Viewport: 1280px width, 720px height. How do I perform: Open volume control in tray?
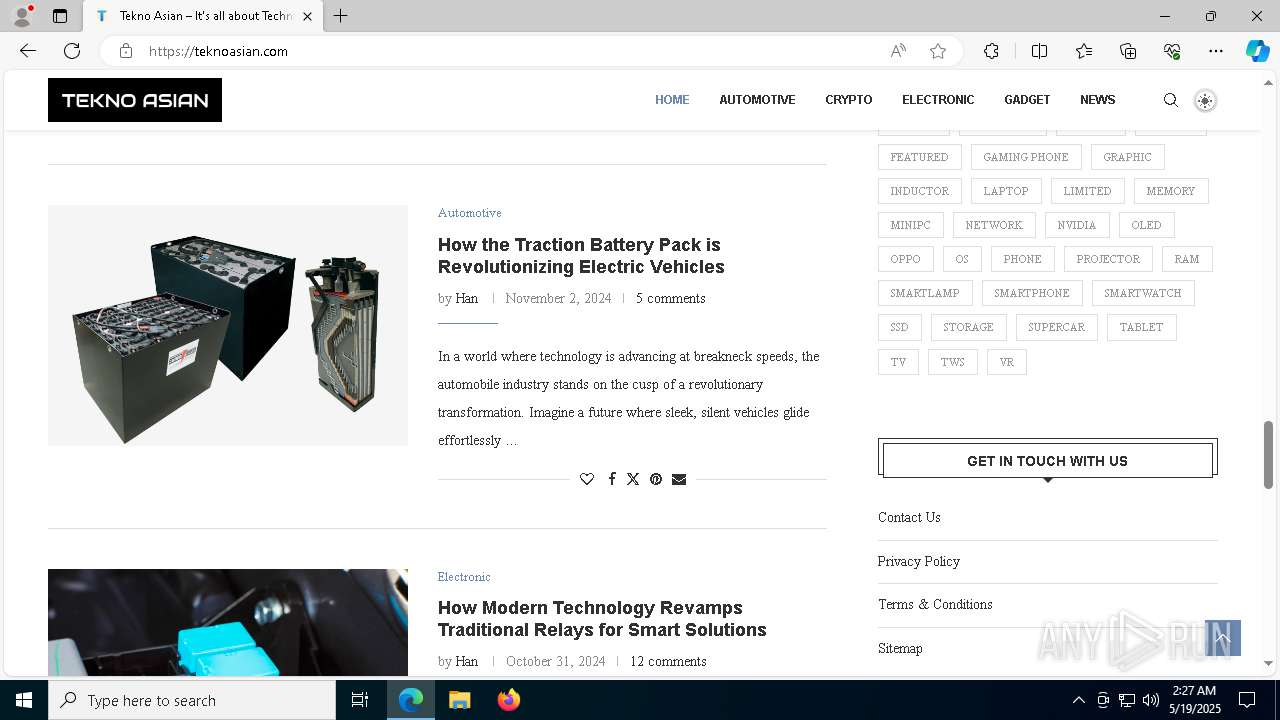coord(1151,700)
